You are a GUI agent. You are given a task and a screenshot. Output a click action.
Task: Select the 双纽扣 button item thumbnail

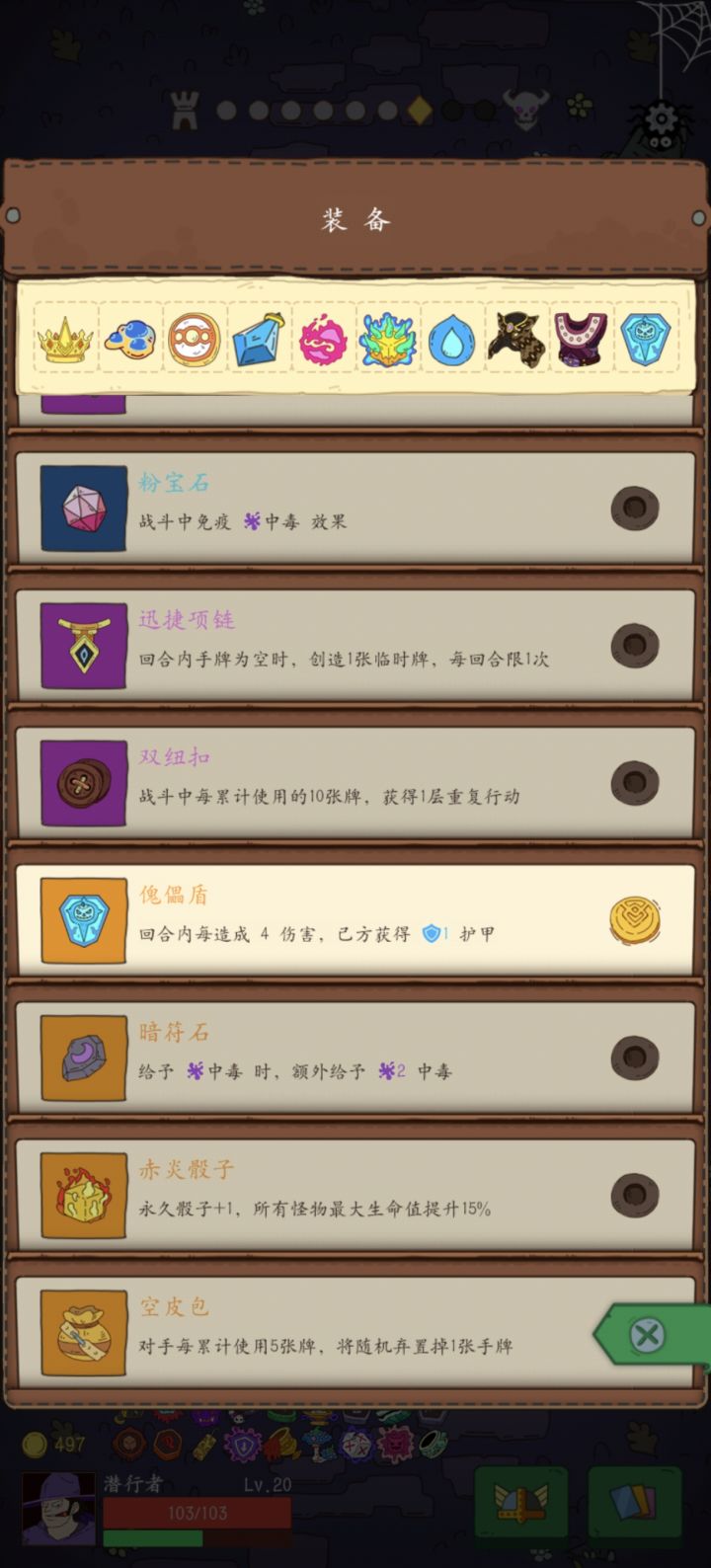pyautogui.click(x=84, y=783)
